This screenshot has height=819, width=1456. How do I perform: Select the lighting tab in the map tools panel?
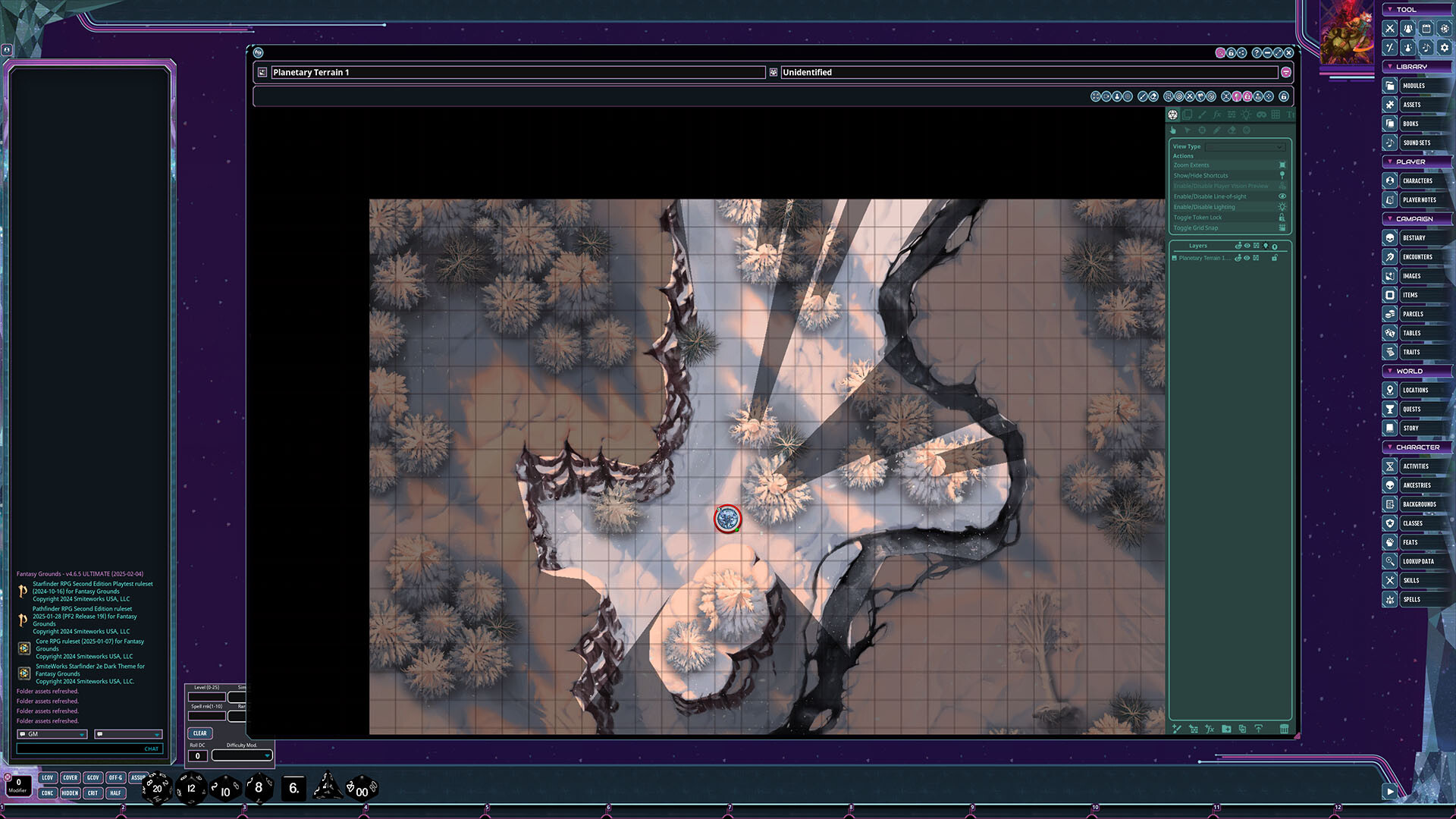coord(1245,114)
